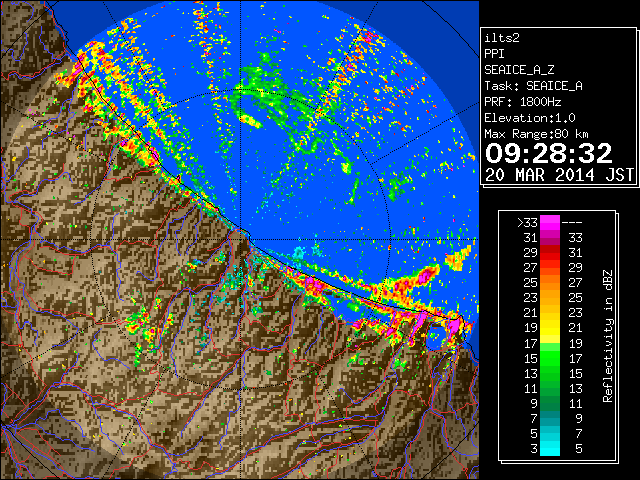The image size is (640, 480).
Task: Select the 'Task: SEAICE_A' line
Action: [x=533, y=86]
